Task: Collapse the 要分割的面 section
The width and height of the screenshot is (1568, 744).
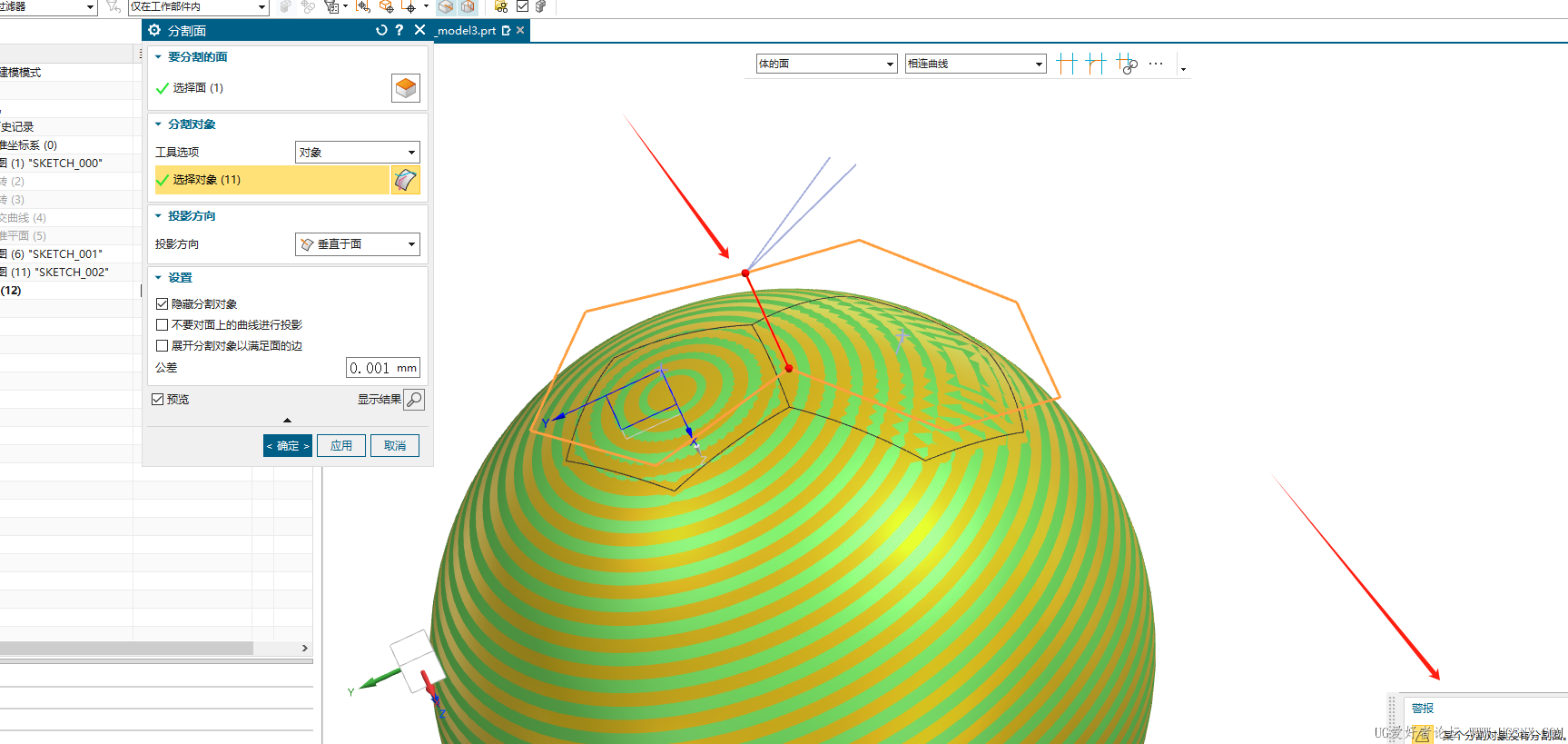Action: [158, 56]
